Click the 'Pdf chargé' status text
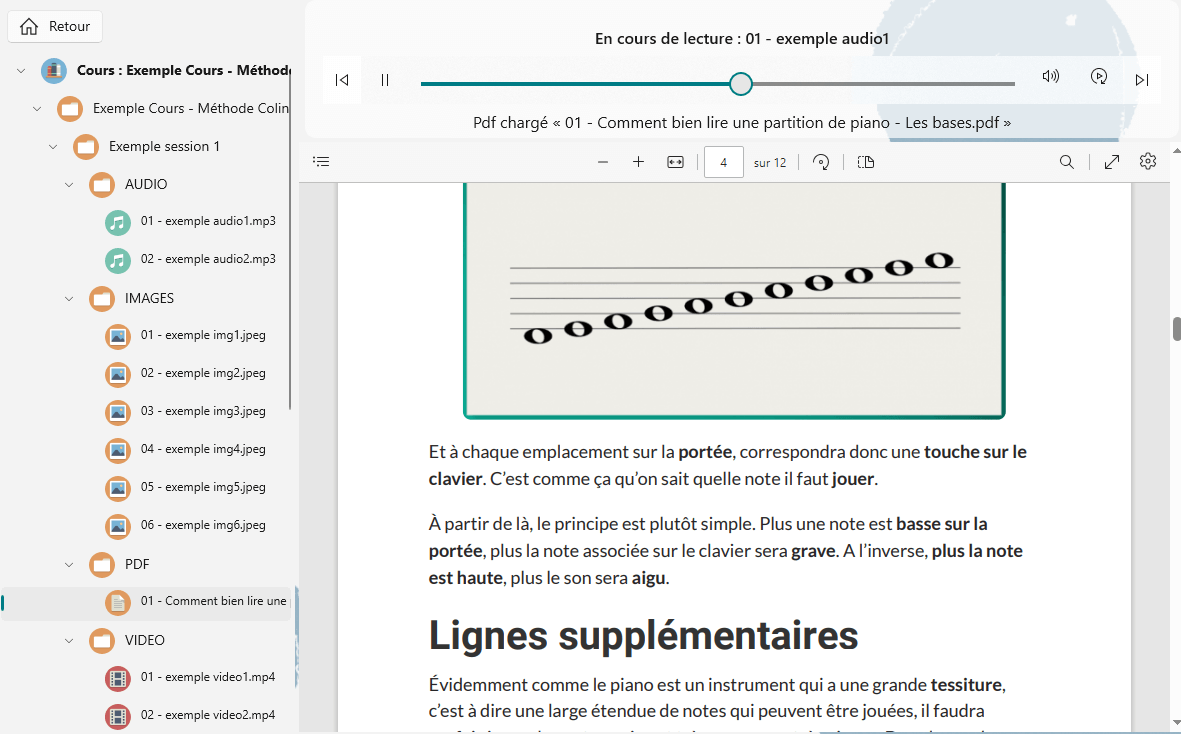The image size is (1181, 734). (x=742, y=123)
